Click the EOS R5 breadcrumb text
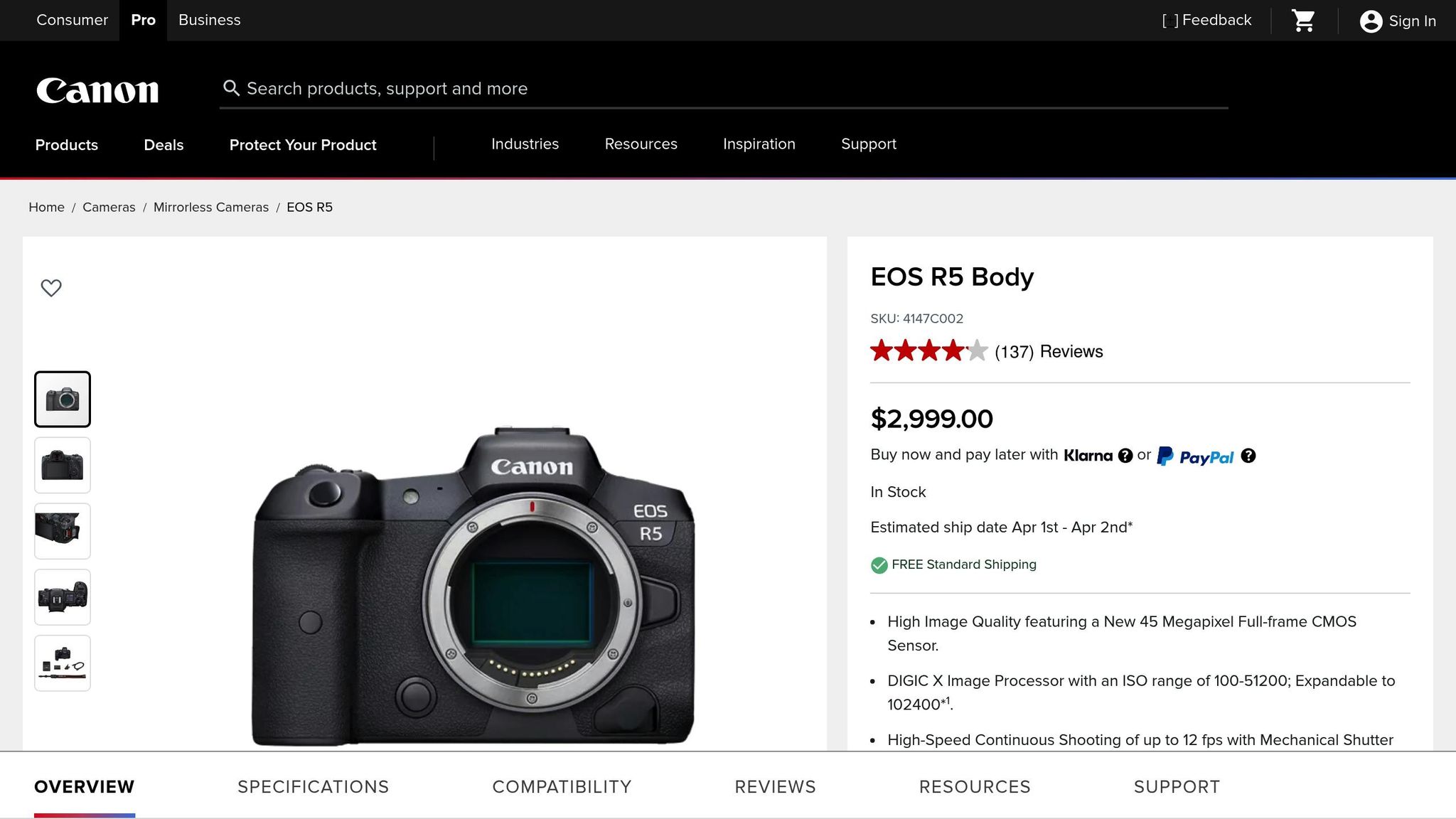 pyautogui.click(x=309, y=208)
